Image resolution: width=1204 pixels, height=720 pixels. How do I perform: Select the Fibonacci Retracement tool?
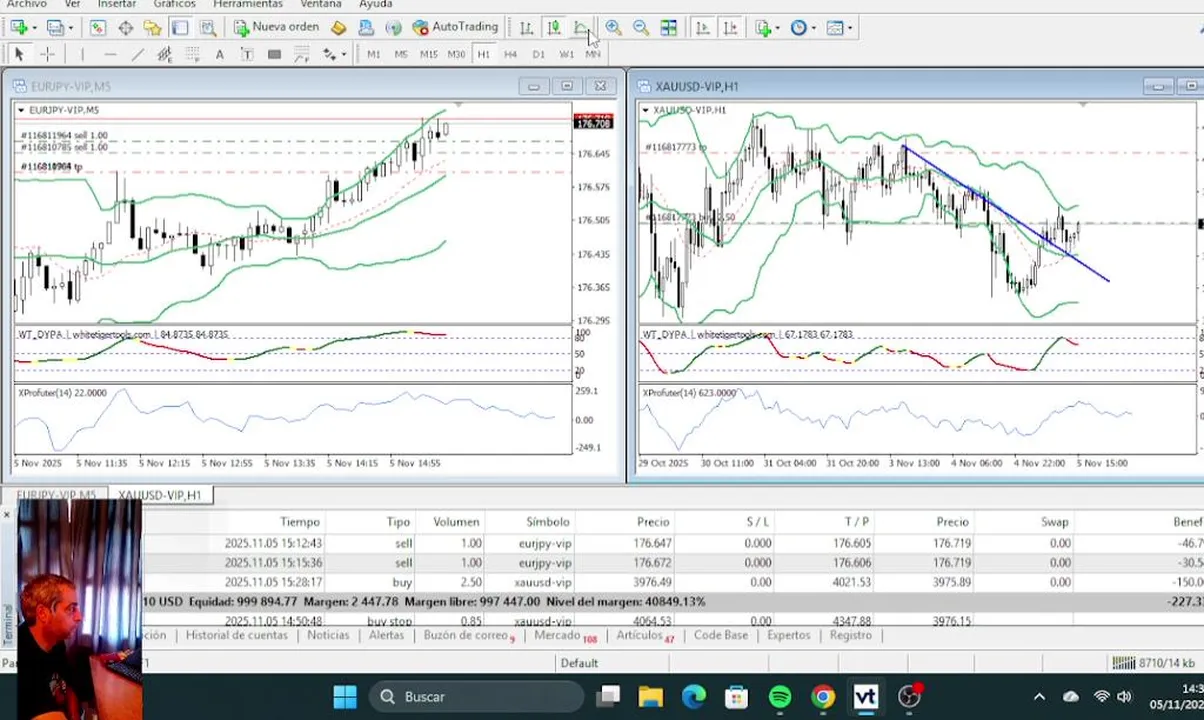(x=192, y=54)
